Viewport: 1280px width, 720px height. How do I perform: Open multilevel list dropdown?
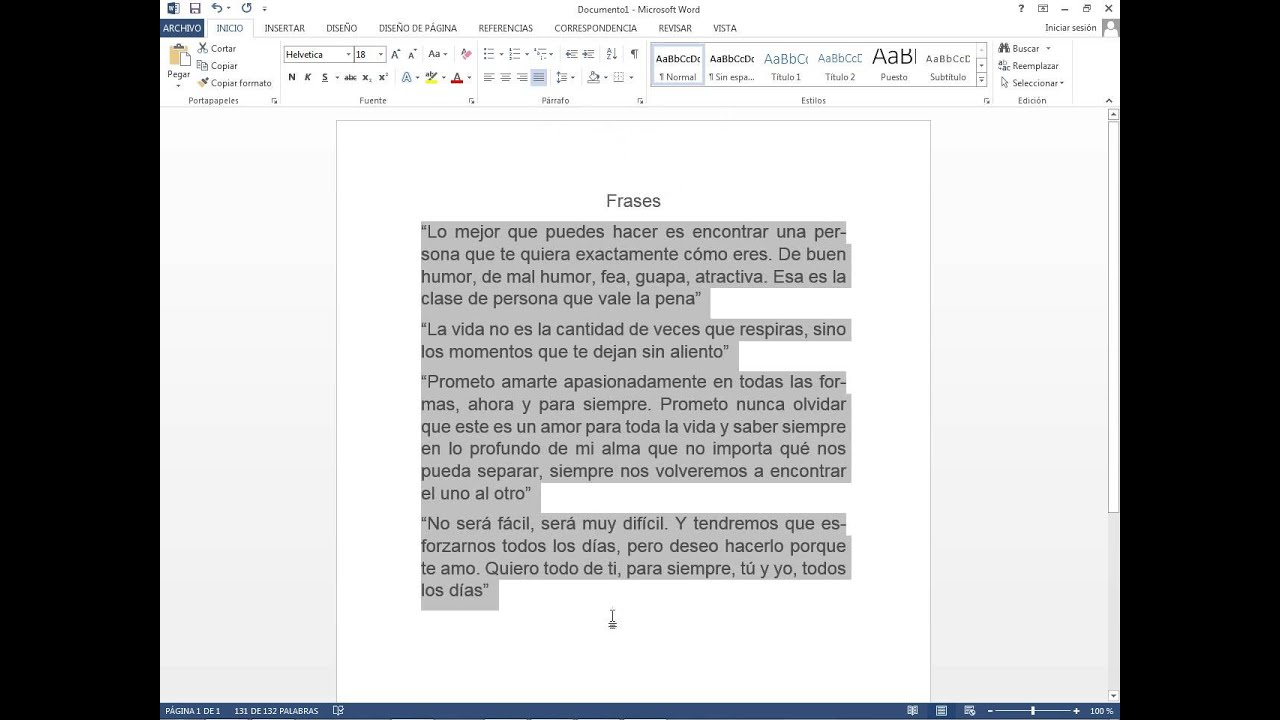551,54
